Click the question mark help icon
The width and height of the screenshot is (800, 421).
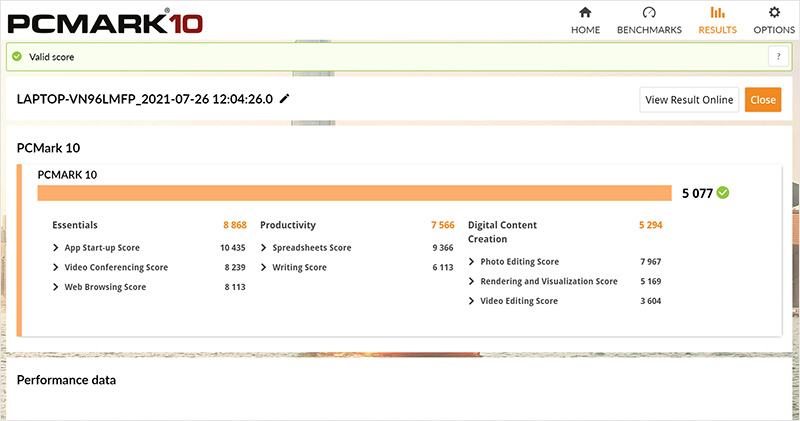coord(774,57)
